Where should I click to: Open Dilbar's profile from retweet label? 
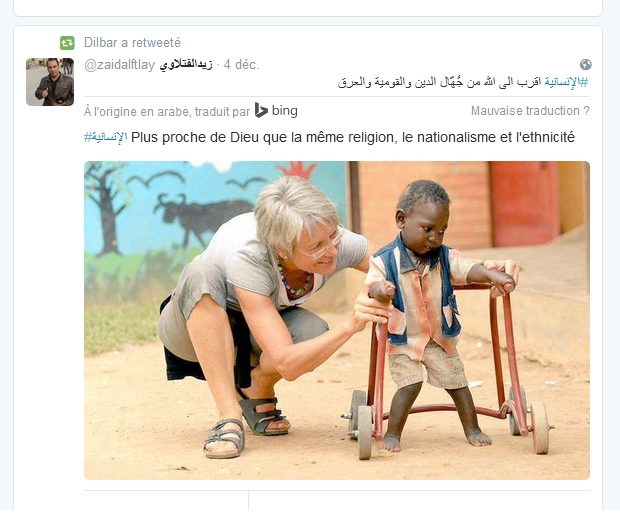100,42
